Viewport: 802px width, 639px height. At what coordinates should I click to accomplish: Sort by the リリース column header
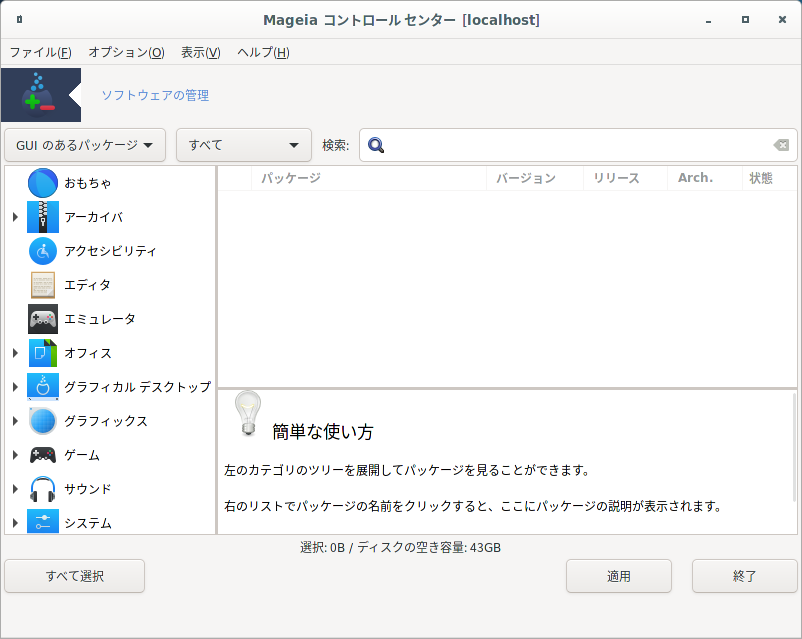tap(625, 178)
